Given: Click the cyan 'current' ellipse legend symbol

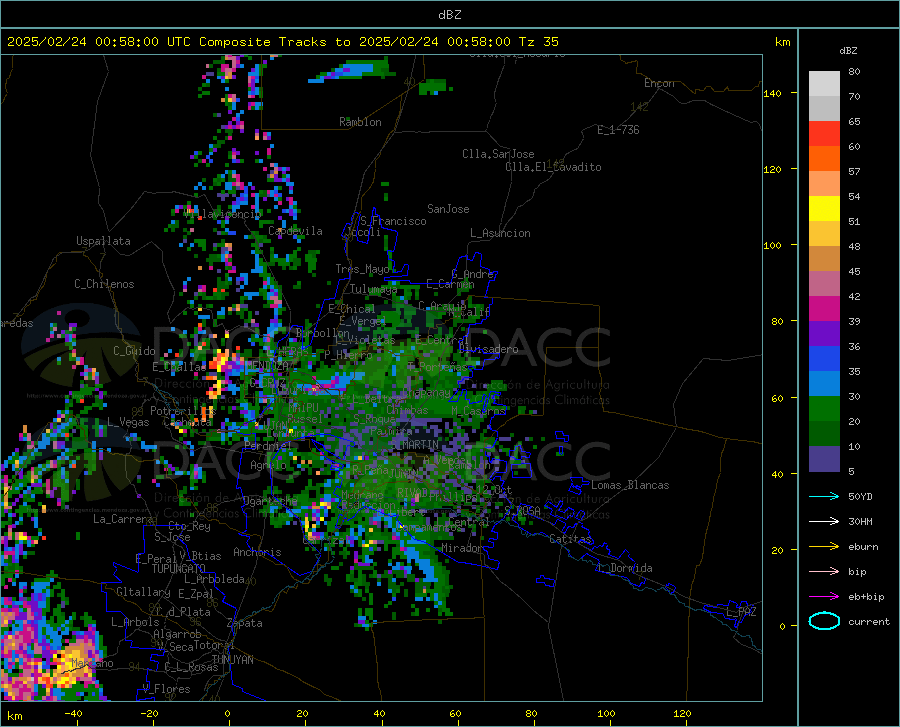Looking at the screenshot, I should tap(824, 621).
